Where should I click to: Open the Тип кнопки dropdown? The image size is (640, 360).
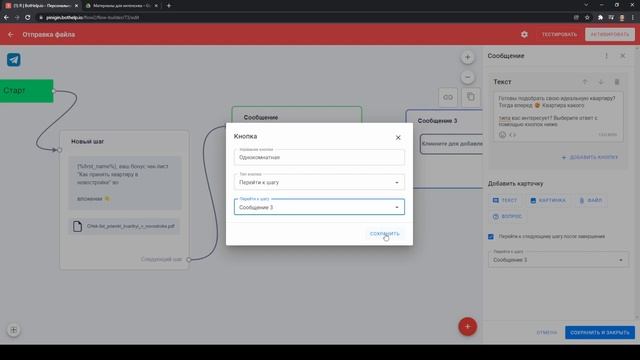[x=319, y=182]
